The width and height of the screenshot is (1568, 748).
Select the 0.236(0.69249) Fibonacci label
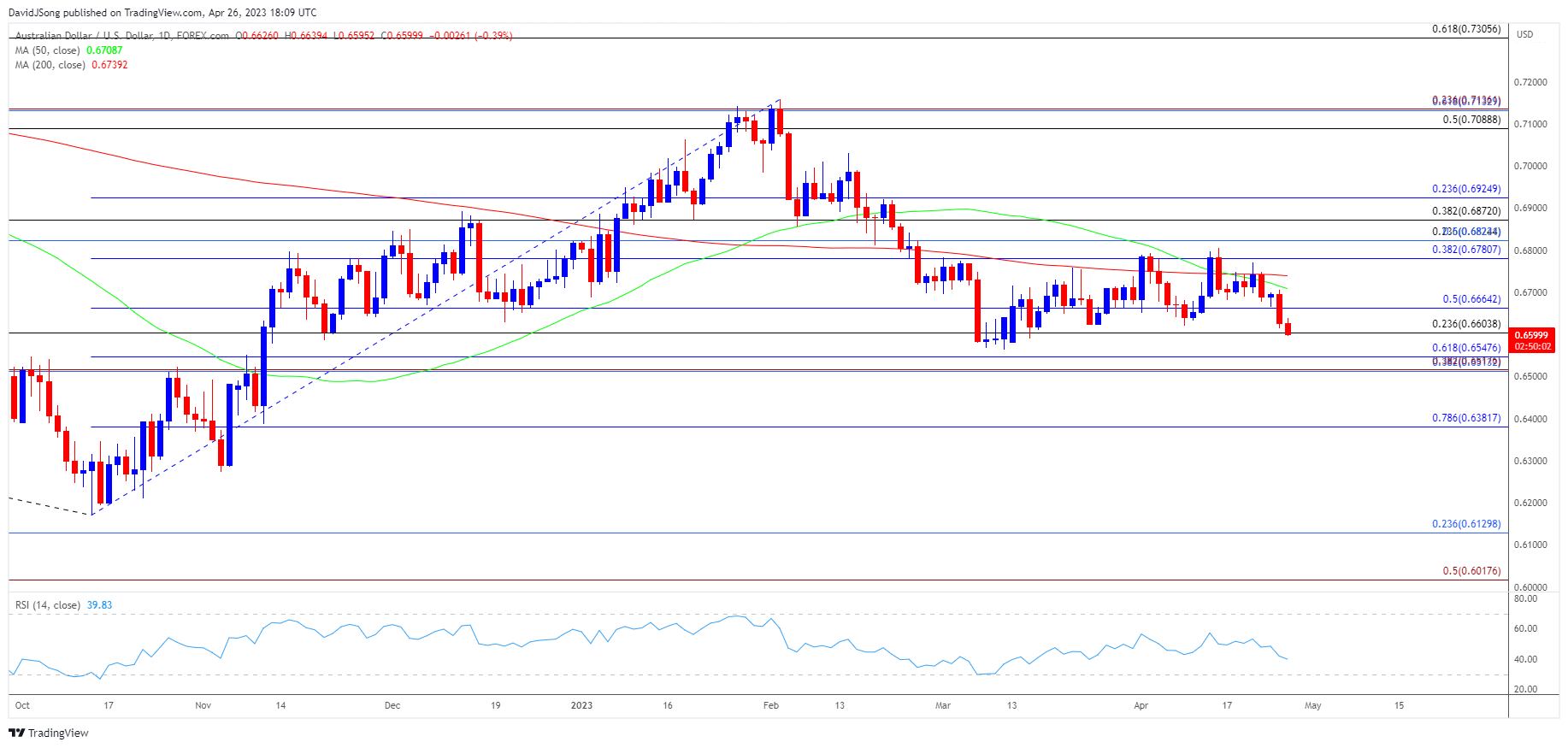(x=1466, y=189)
